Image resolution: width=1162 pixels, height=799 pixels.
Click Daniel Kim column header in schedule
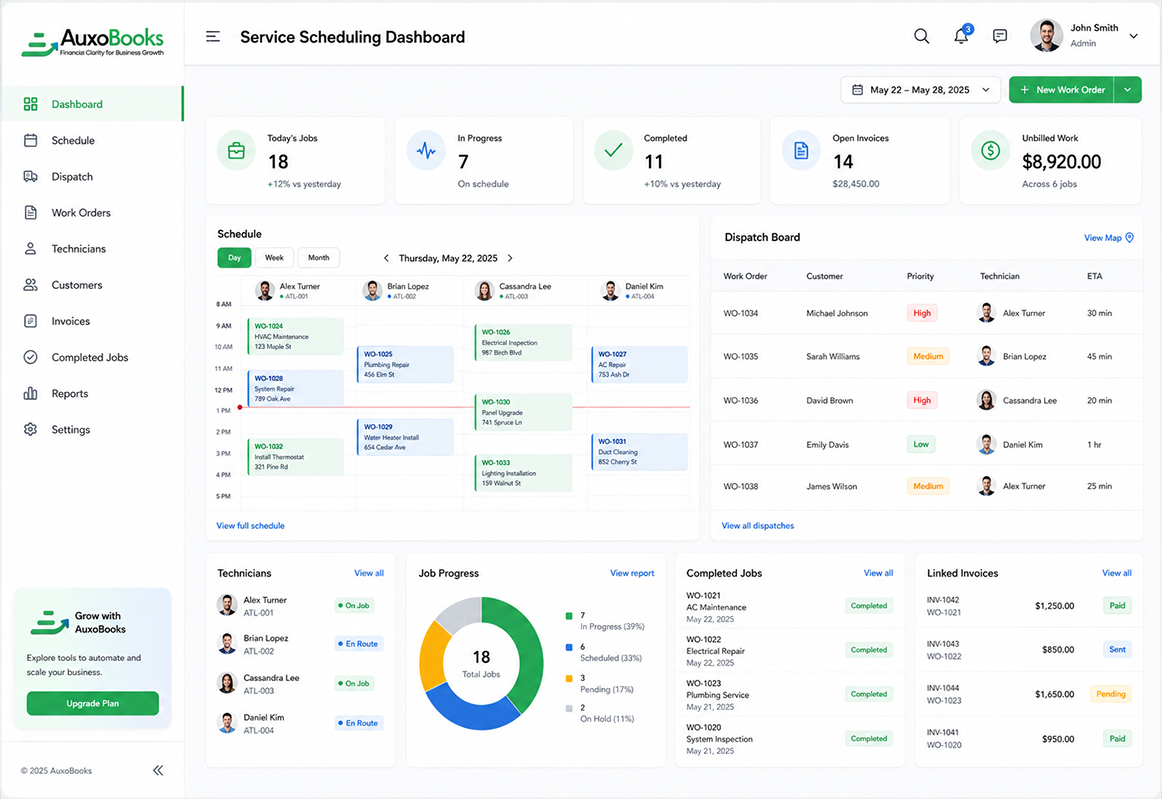coord(637,290)
